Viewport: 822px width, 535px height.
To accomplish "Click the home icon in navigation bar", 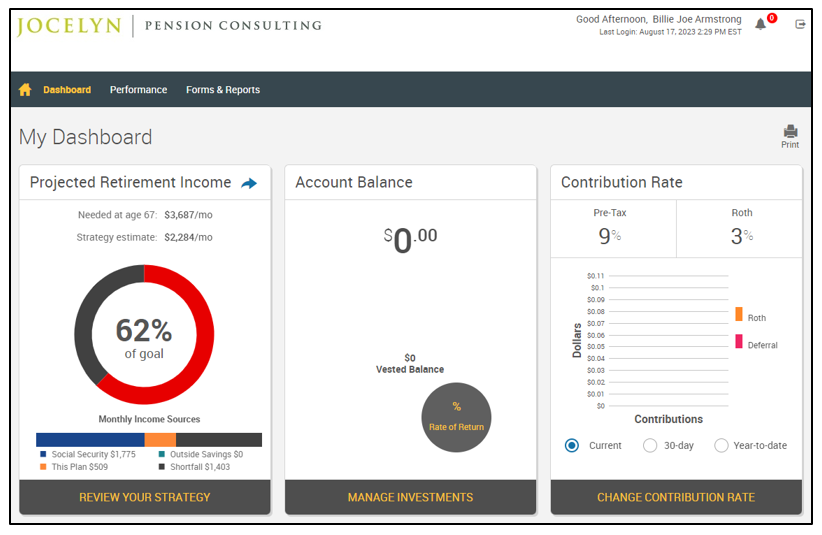I will tap(26, 90).
